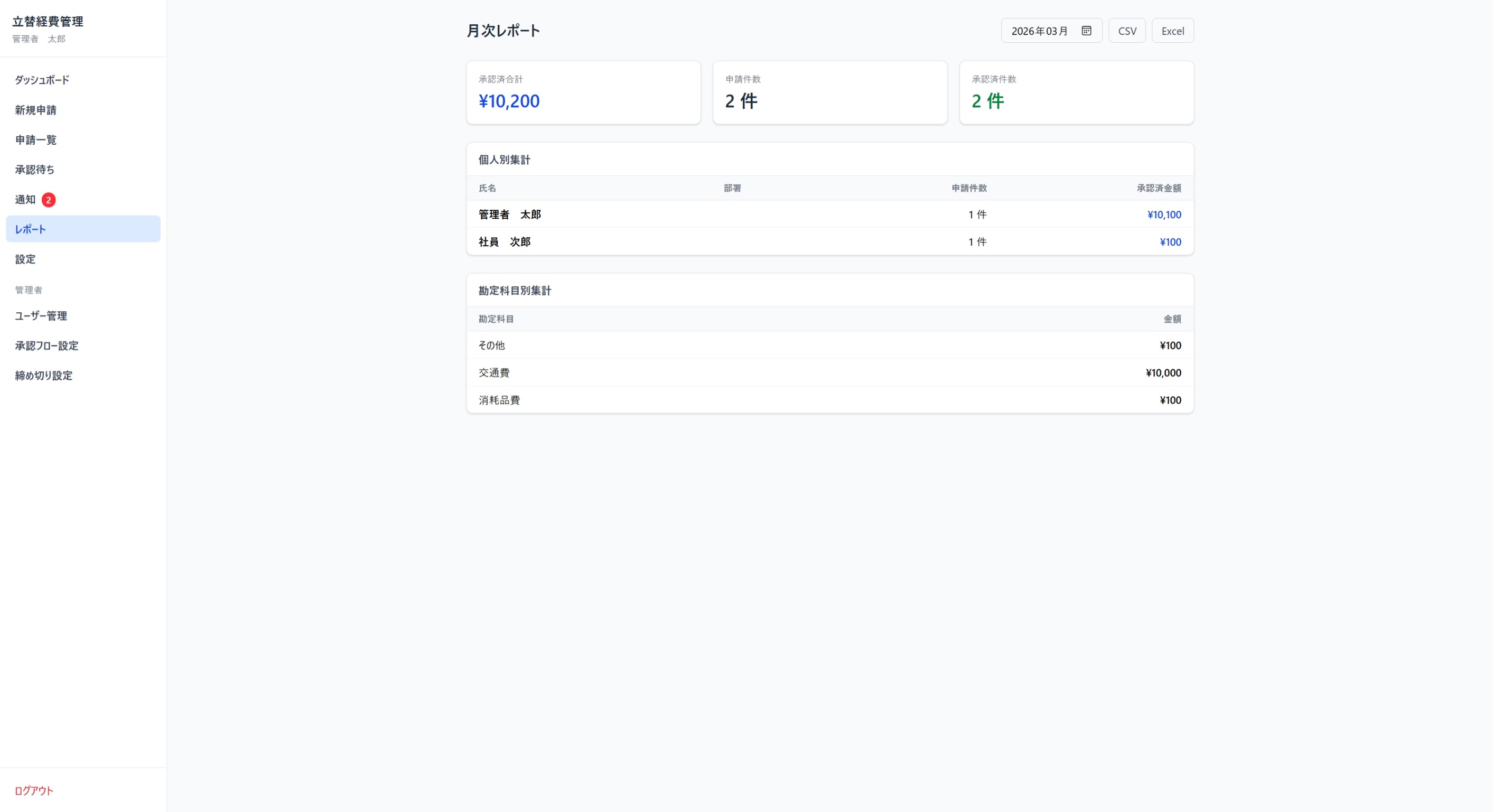The height and width of the screenshot is (812, 1493).
Task: Click the 社員 次郎 table row
Action: coord(829,241)
